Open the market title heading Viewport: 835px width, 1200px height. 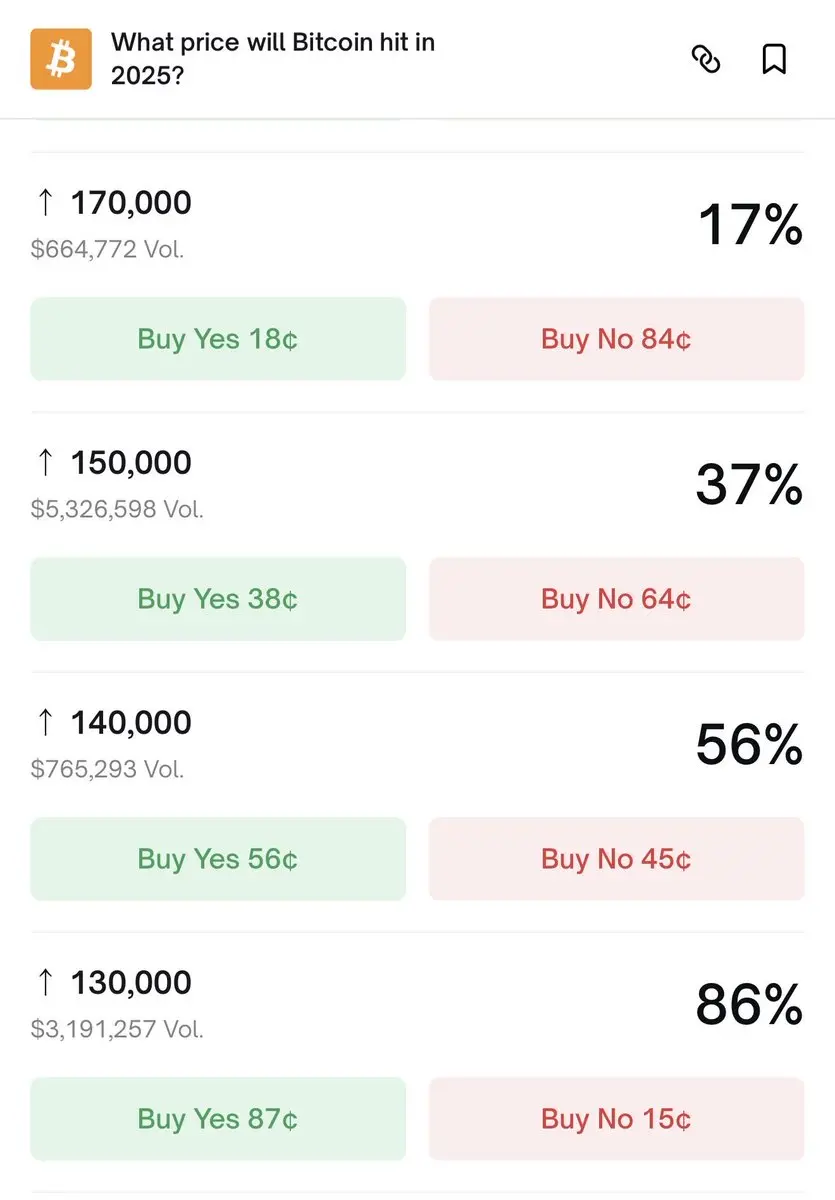tap(272, 59)
